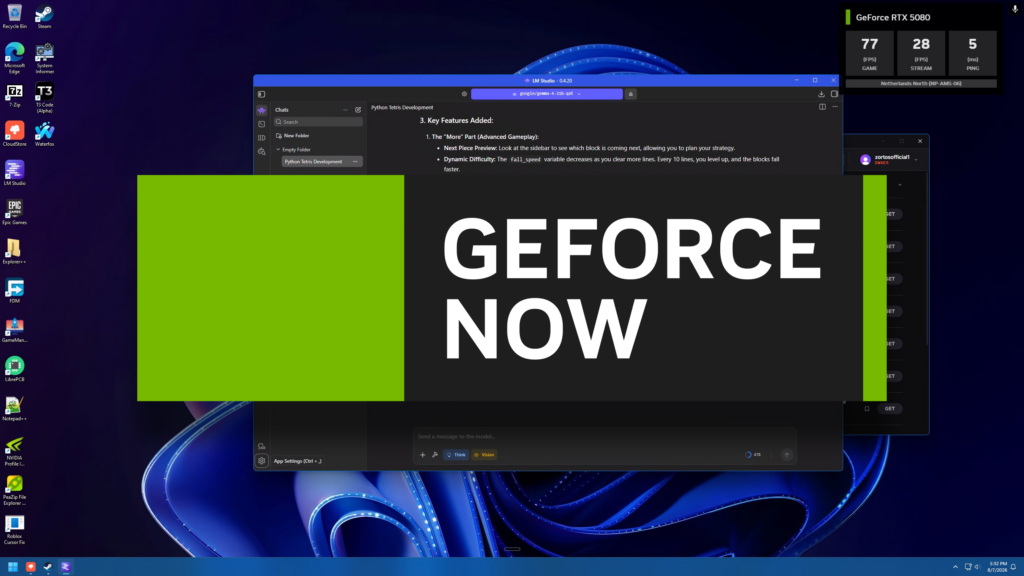Open the icon above the App Settings gear

(262, 447)
